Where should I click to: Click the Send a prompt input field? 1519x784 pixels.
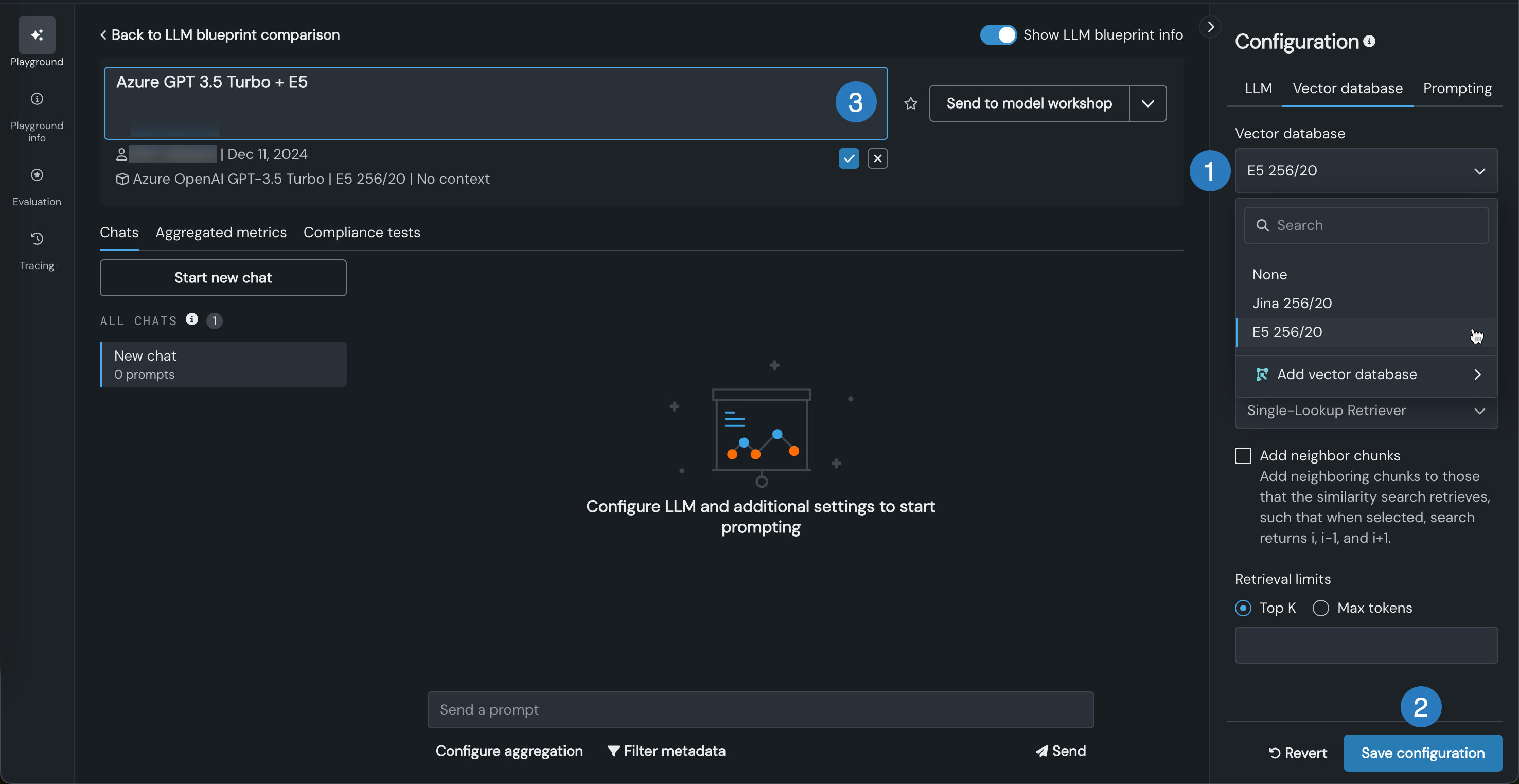pyautogui.click(x=760, y=710)
